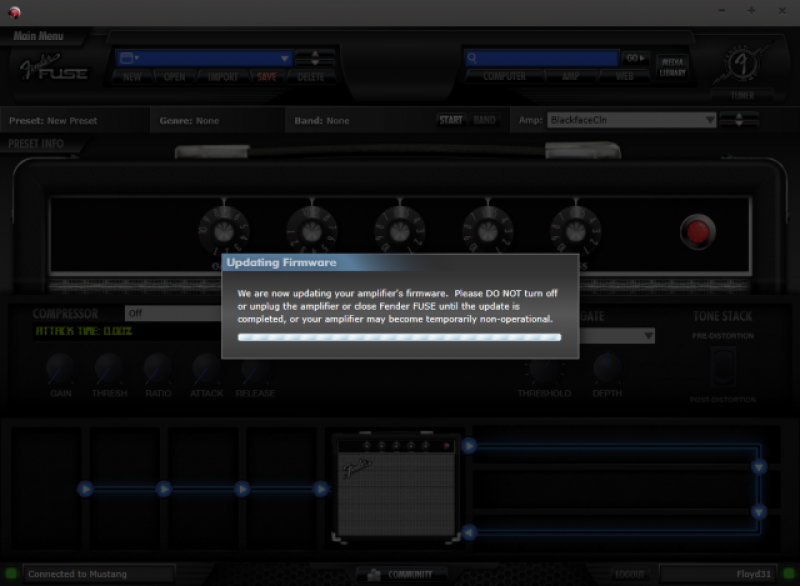Toggle the Tone Stack pre/post distortion switch
The width and height of the screenshot is (800, 586).
720,367
